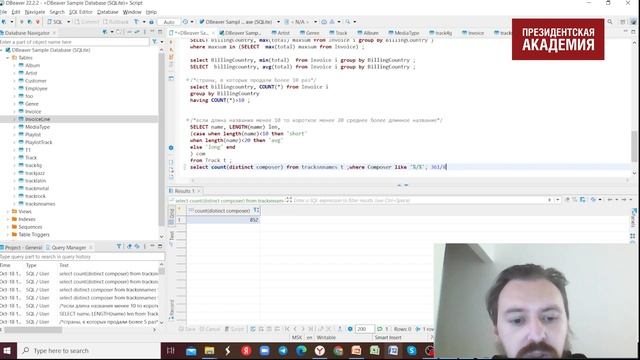Select the Results 1 tab
The width and height of the screenshot is (640, 360).
(184, 191)
